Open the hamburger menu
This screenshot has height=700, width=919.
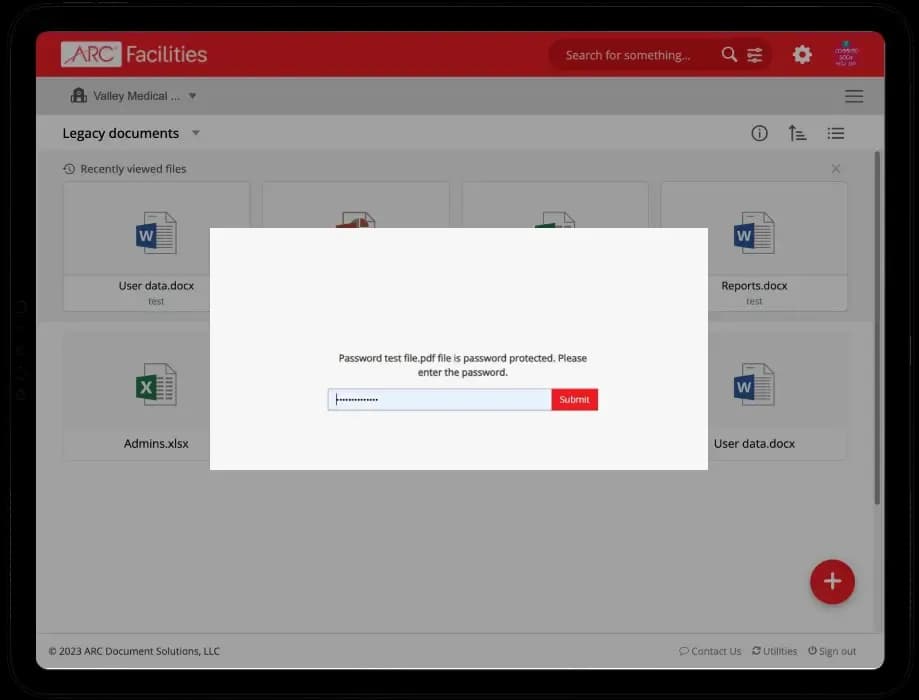pyautogui.click(x=853, y=95)
